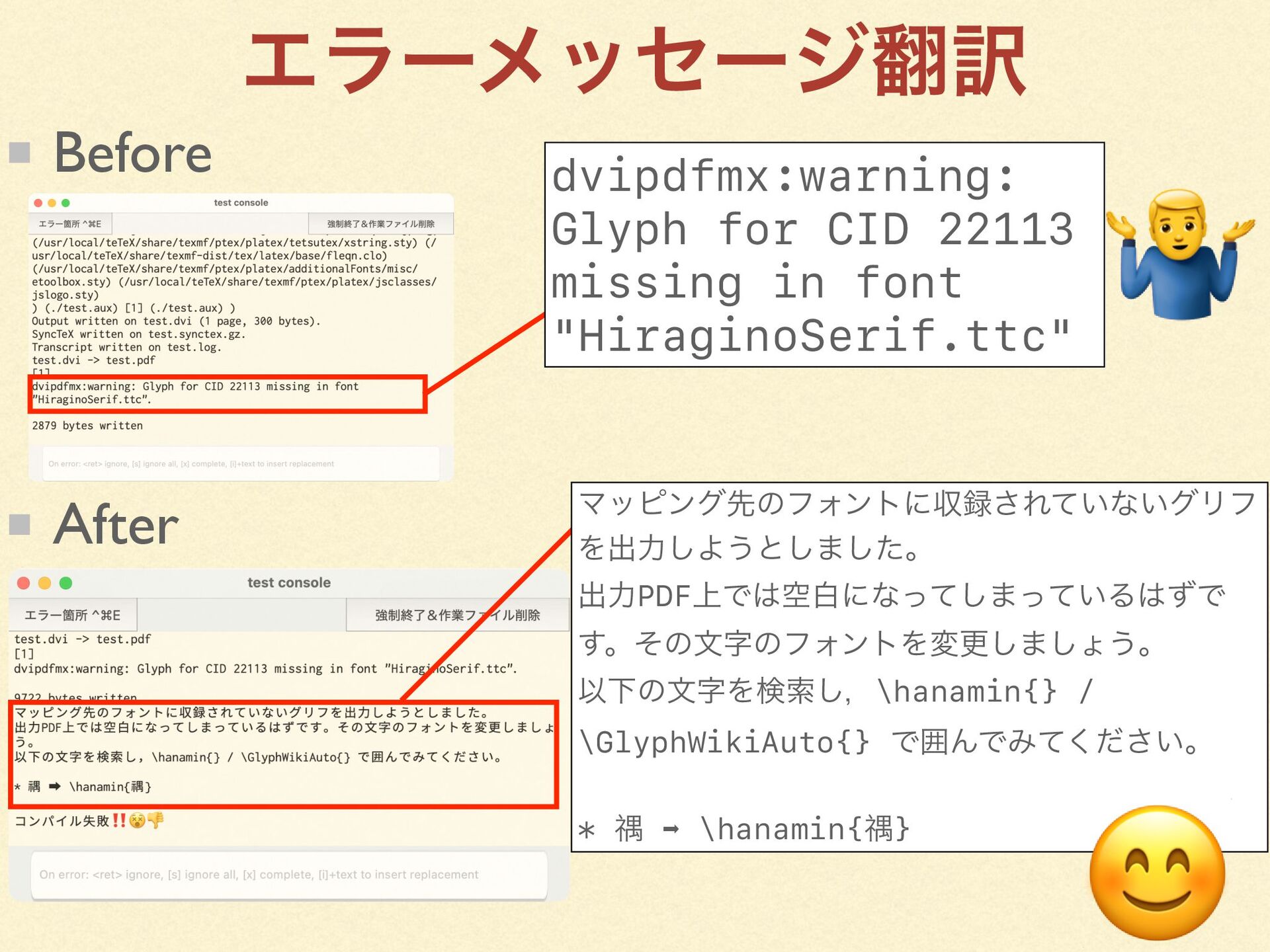Click the shrugging man emoji
1270x952 pixels.
click(1180, 255)
